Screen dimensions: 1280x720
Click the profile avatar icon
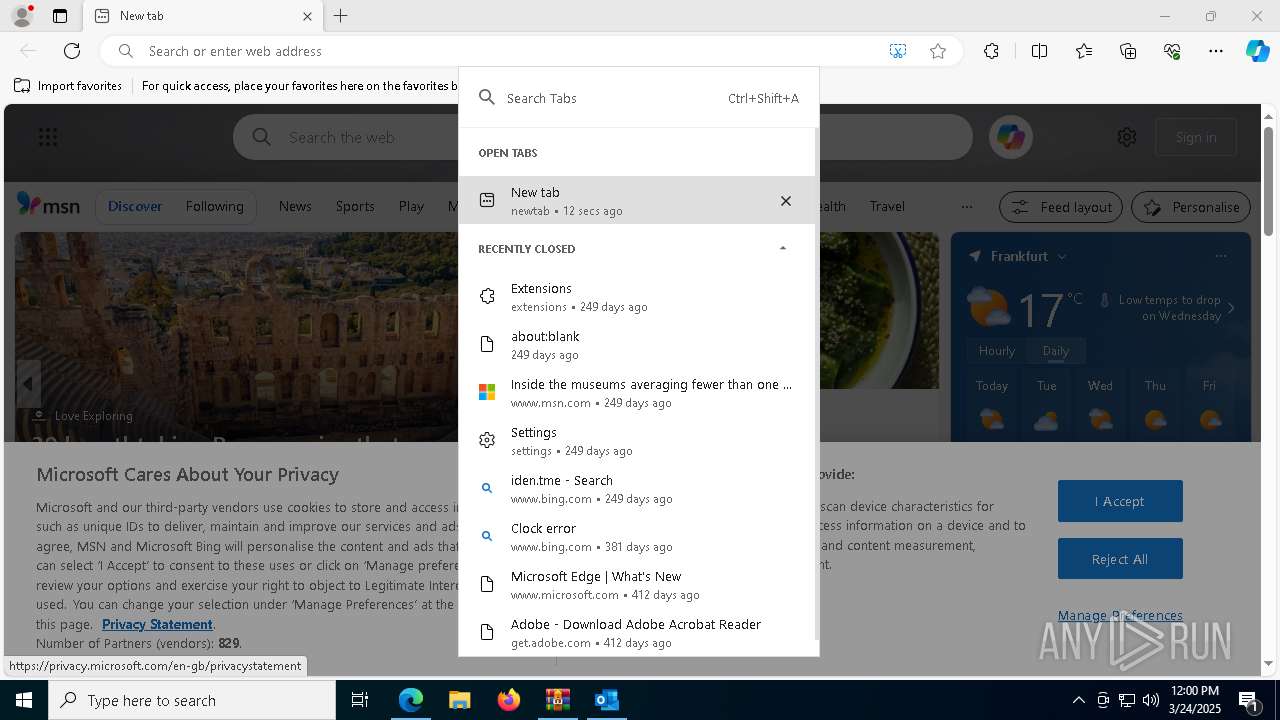(21, 16)
